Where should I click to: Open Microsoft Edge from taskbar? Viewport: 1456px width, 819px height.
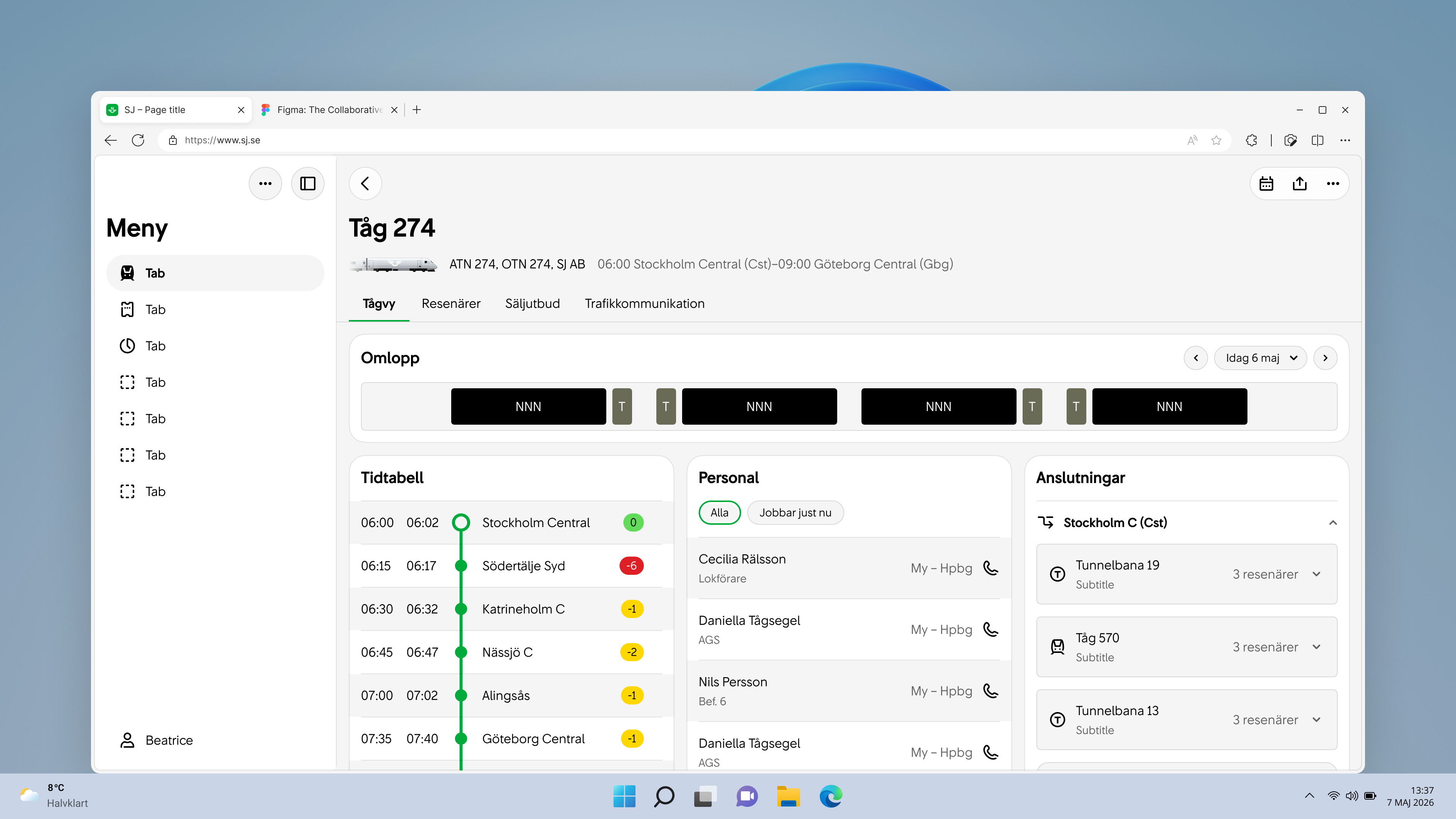click(x=831, y=796)
